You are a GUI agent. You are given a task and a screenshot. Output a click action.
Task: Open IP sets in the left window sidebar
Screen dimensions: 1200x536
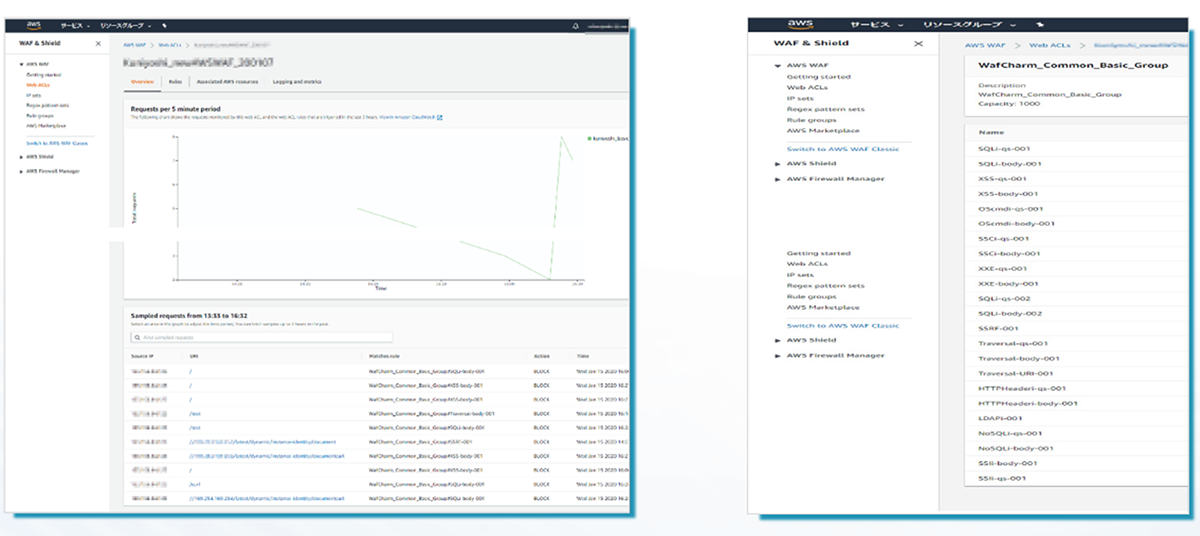tap(33, 95)
